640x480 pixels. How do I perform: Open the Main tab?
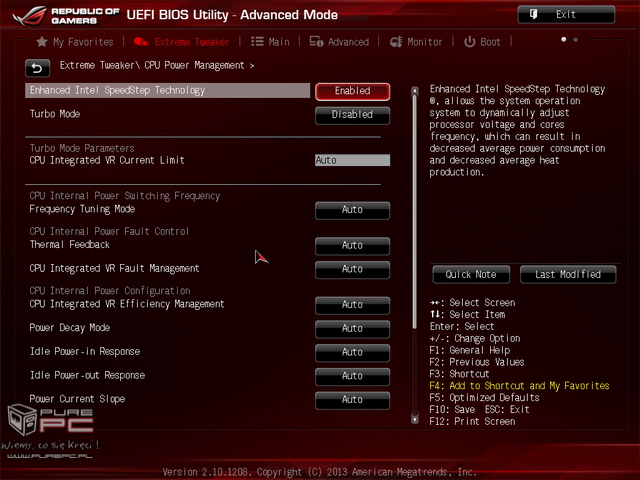coord(270,42)
